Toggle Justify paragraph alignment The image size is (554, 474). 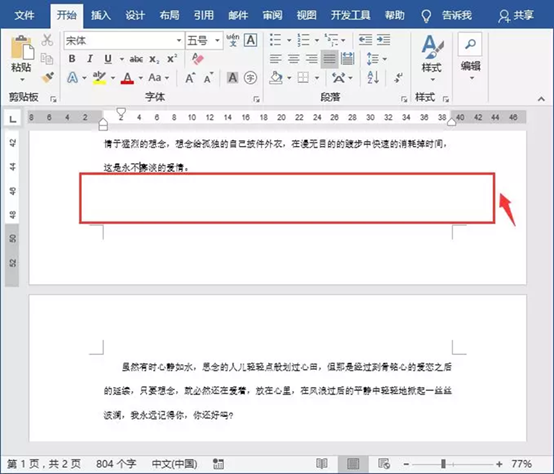[329, 59]
